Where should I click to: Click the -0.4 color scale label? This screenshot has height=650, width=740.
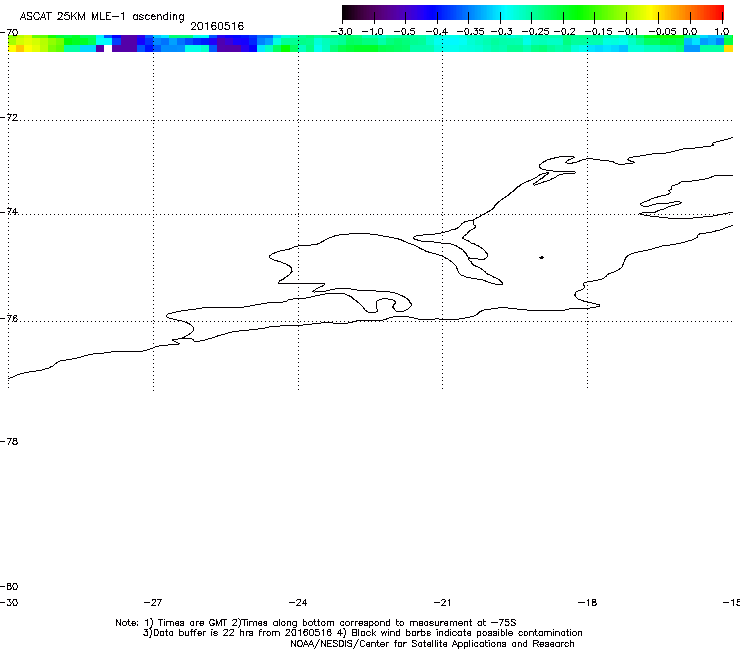[437, 32]
